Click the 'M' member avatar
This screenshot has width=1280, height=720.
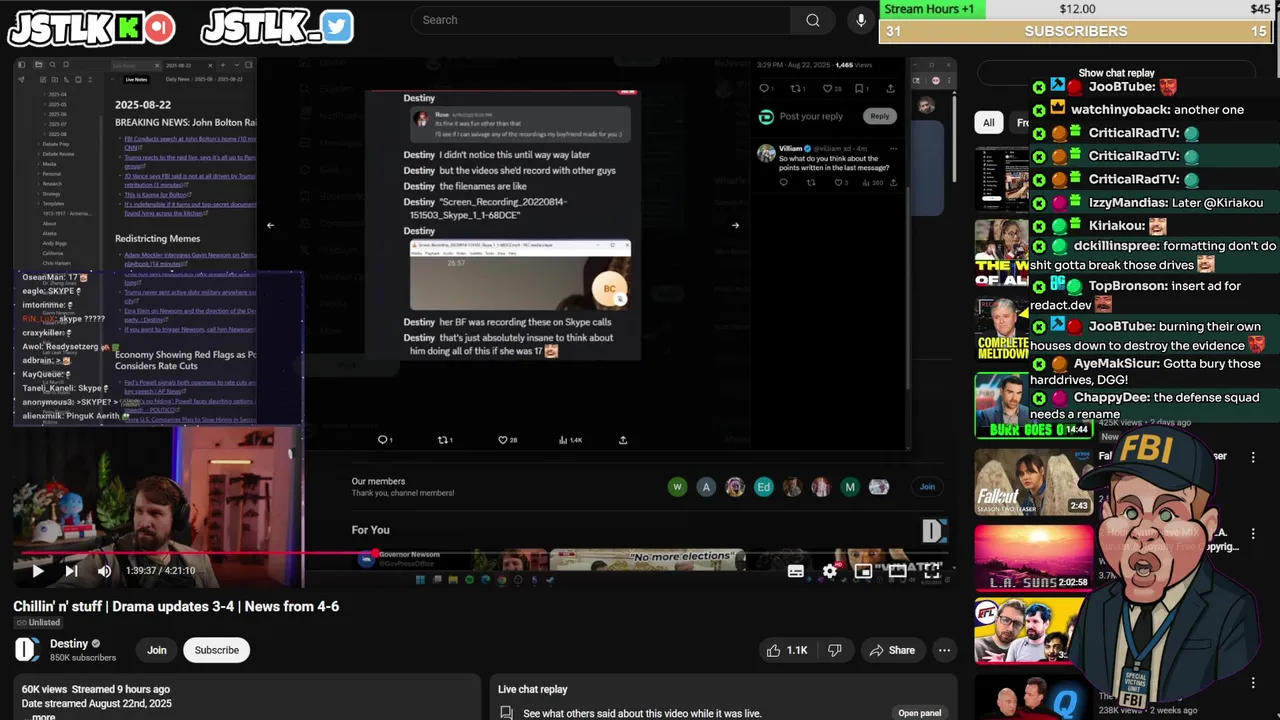pyautogui.click(x=850, y=487)
